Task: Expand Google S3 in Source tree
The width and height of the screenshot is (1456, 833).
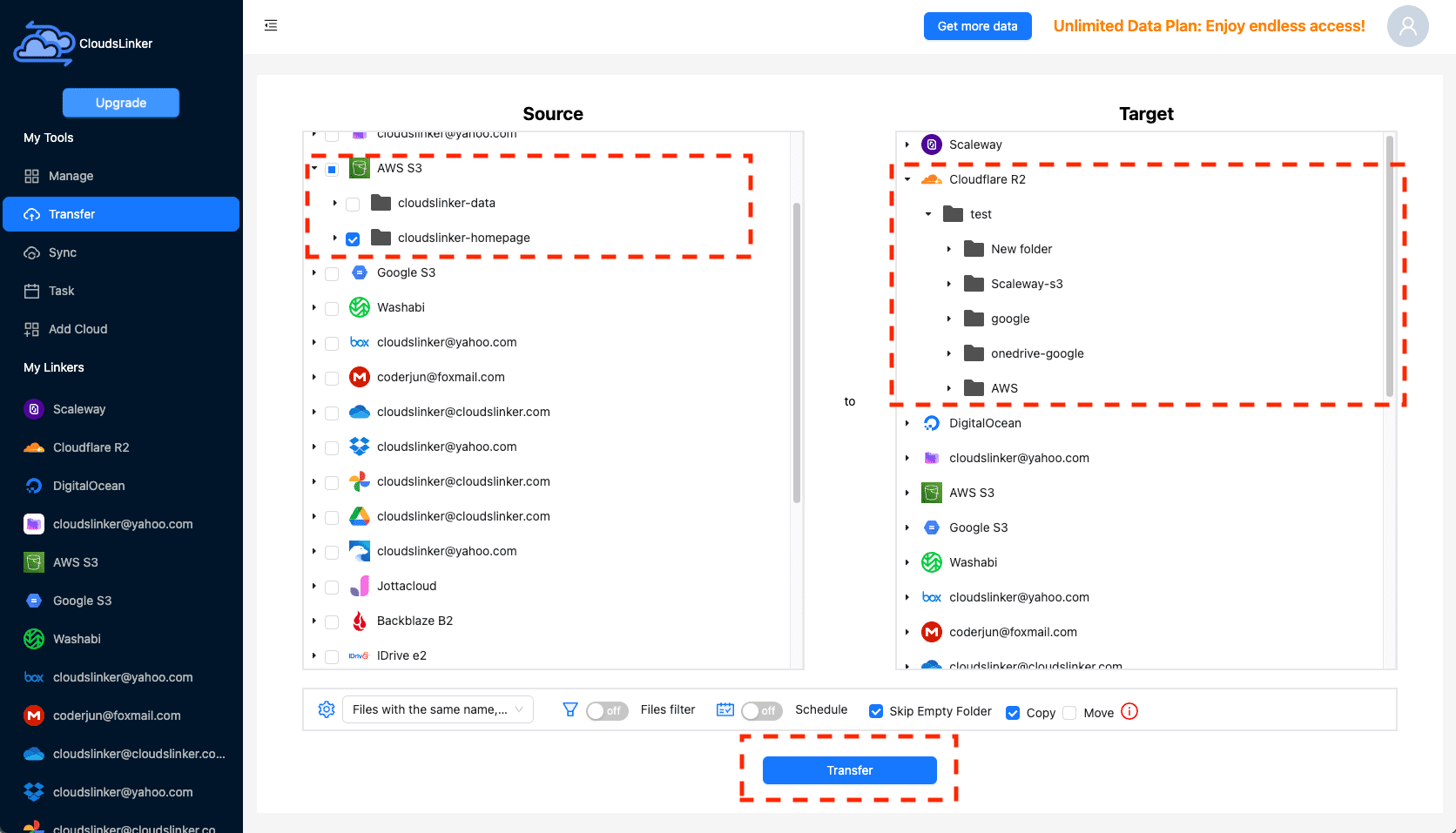Action: tap(314, 272)
